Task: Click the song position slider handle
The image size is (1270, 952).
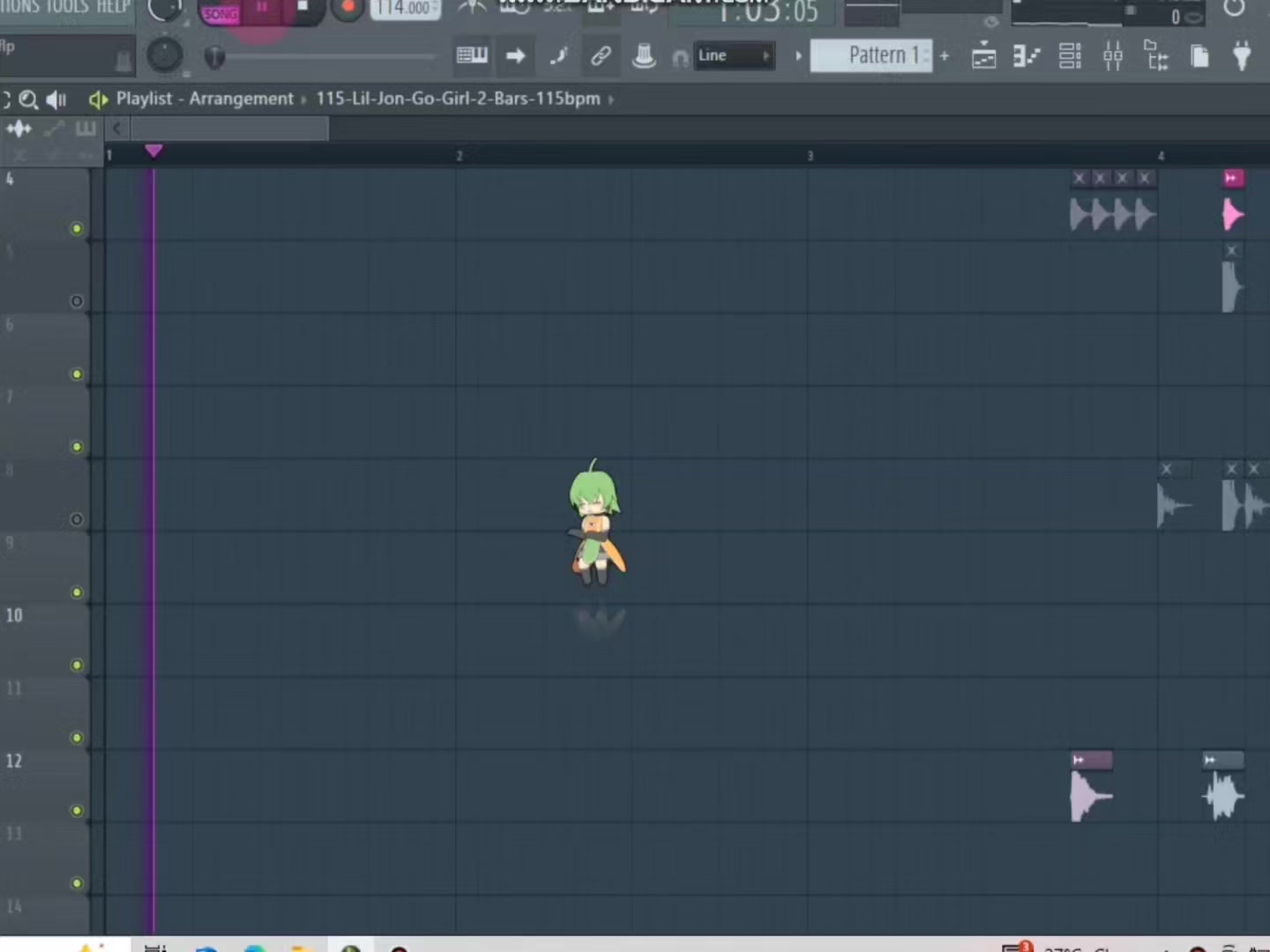Action: (x=215, y=57)
